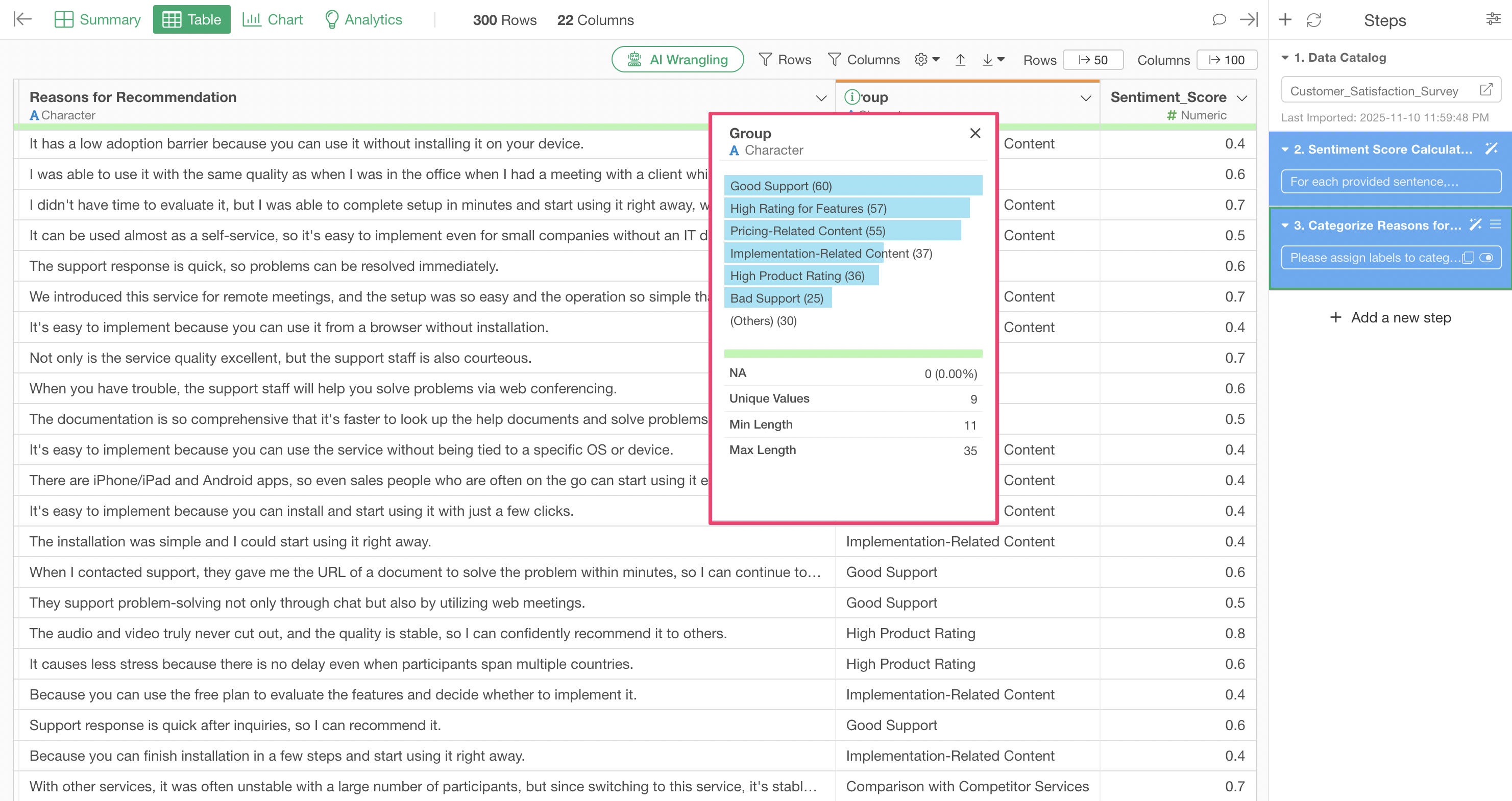Screen dimensions: 1512x801
Task: Click the copy icon in step 3
Action: tap(1468, 258)
